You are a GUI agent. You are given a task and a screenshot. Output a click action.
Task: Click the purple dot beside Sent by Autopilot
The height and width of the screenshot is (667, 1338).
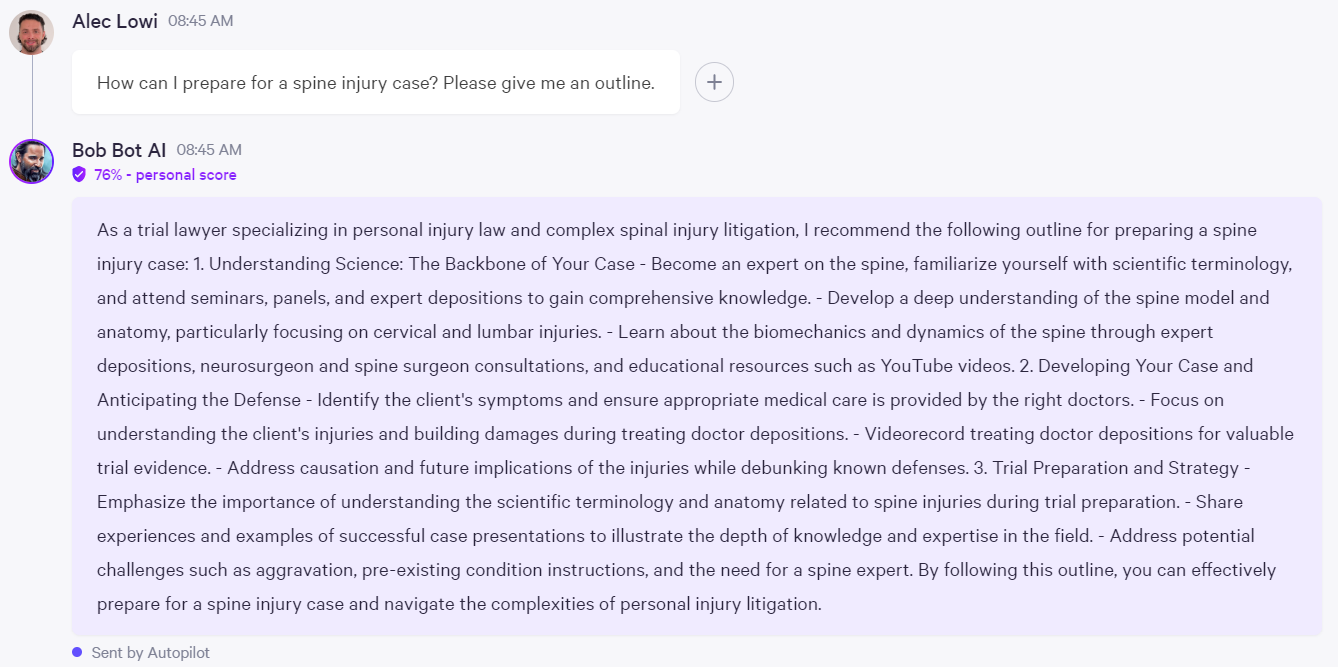point(77,652)
